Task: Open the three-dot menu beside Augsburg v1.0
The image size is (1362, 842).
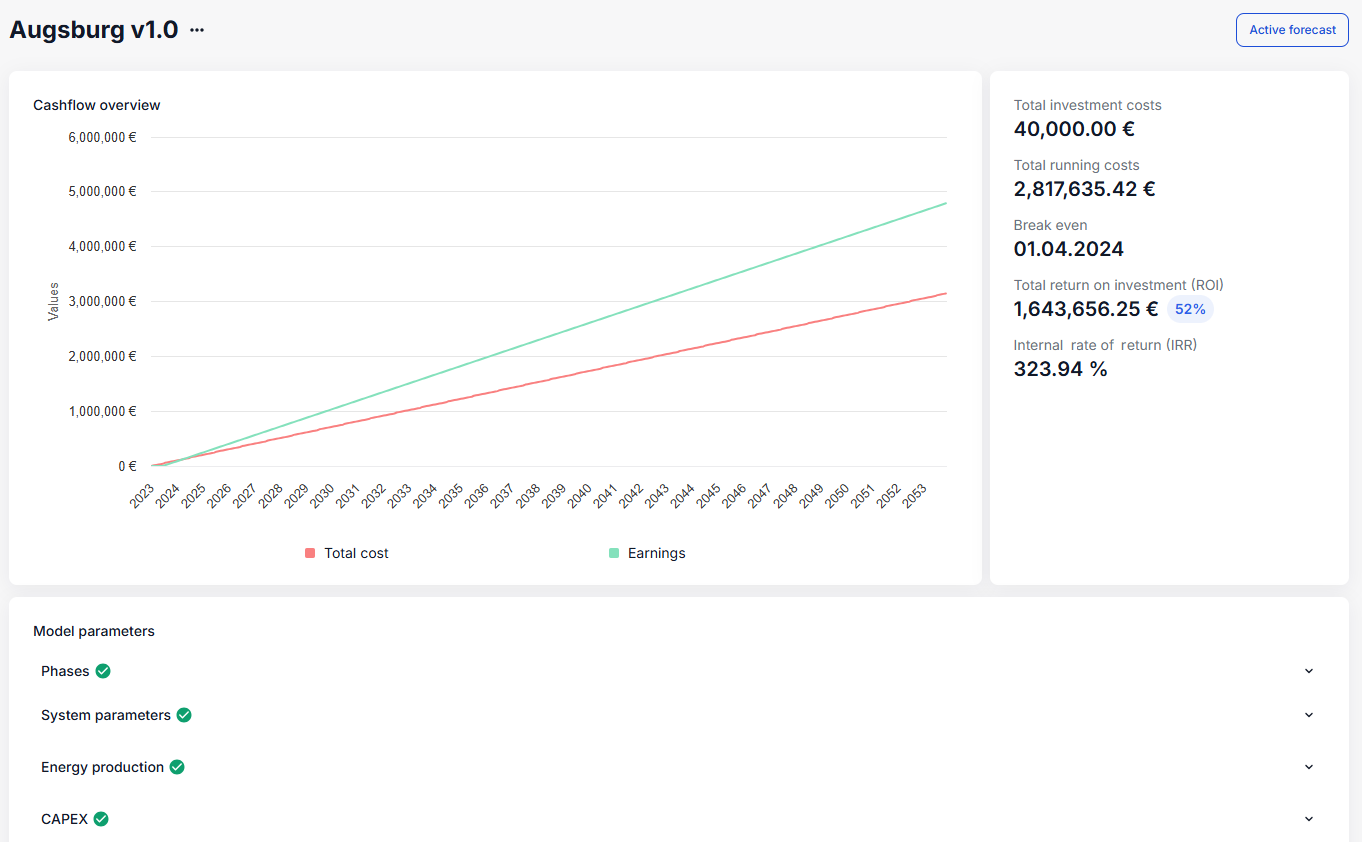Action: point(197,30)
